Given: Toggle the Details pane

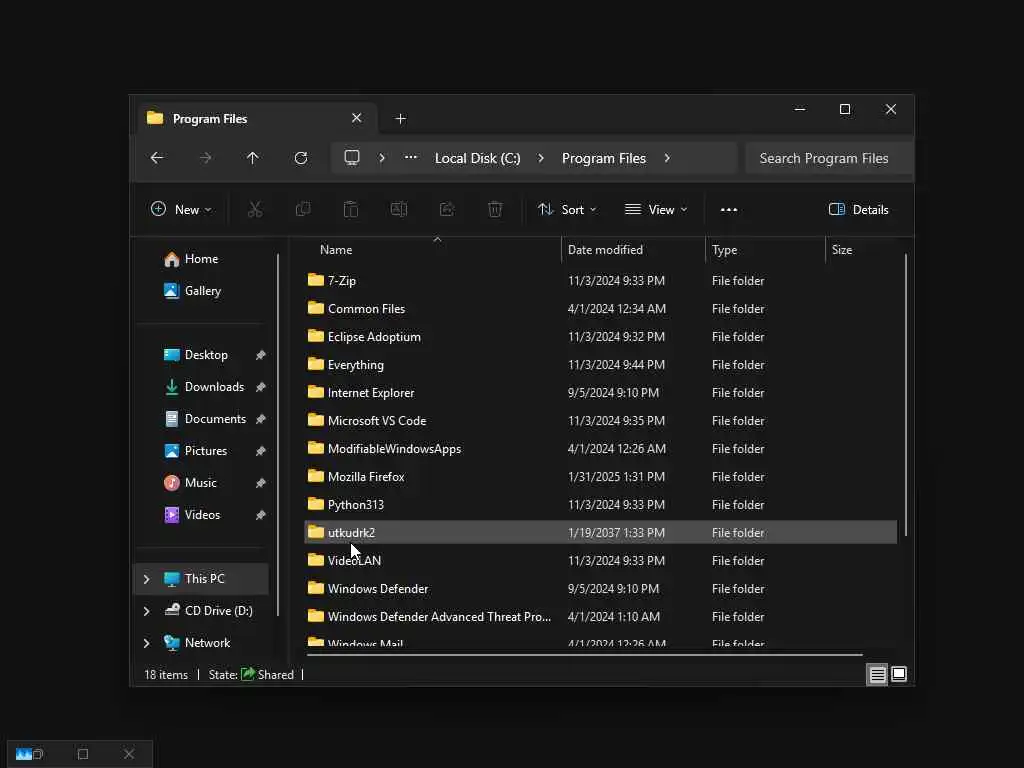Looking at the screenshot, I should coord(858,210).
